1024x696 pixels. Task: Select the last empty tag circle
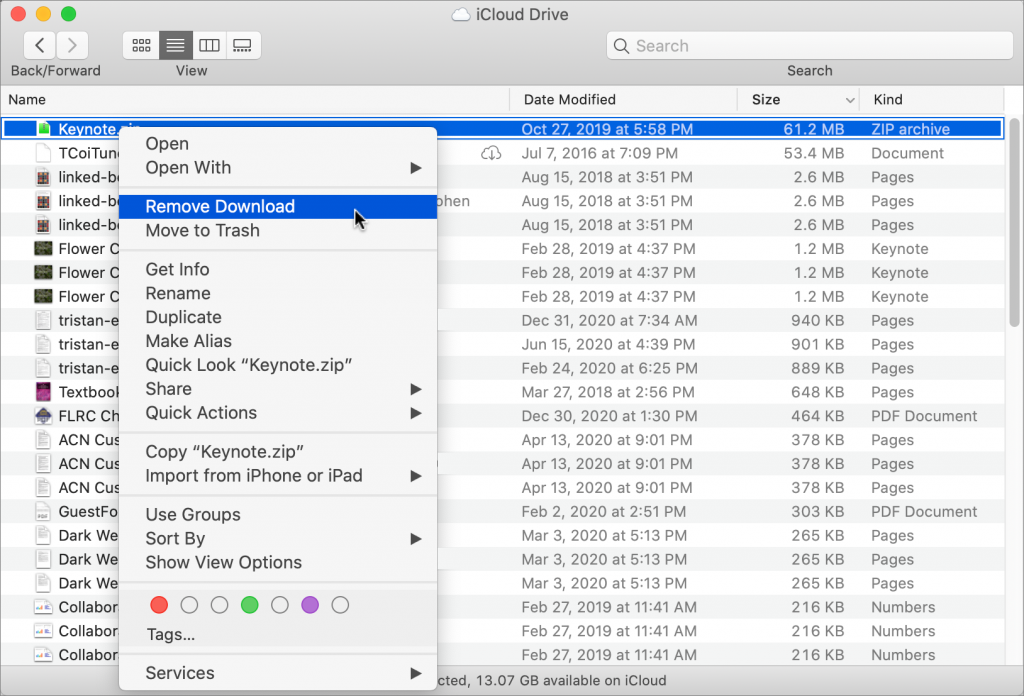340,605
